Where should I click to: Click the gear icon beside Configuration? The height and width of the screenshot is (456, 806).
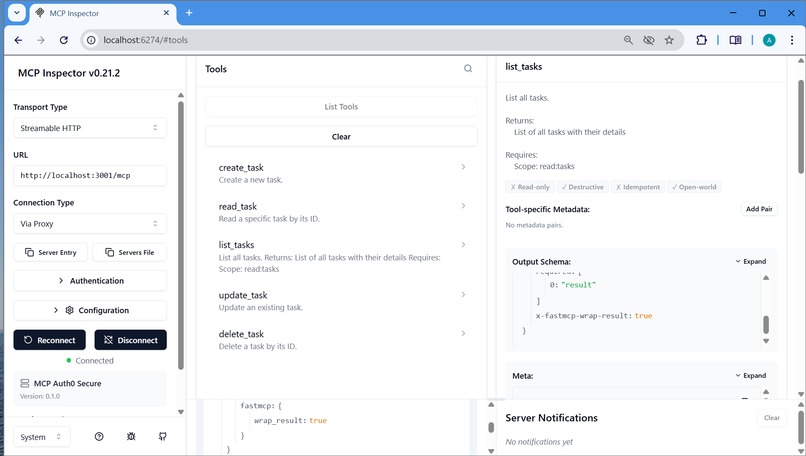click(x=69, y=310)
